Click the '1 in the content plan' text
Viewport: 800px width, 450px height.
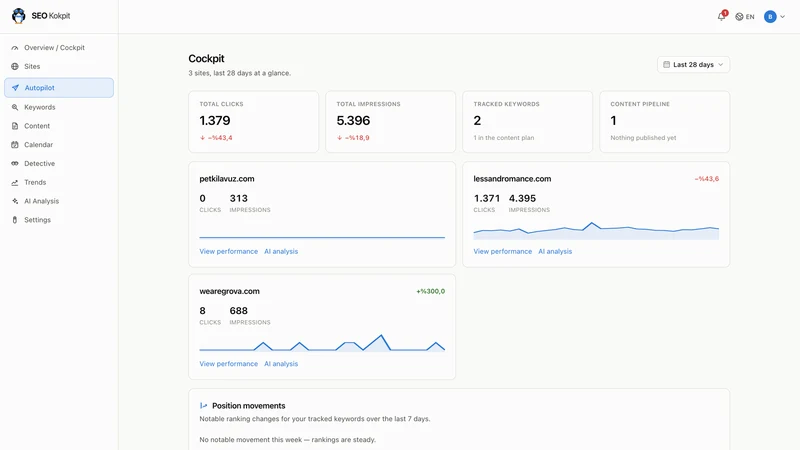pyautogui.click(x=504, y=138)
